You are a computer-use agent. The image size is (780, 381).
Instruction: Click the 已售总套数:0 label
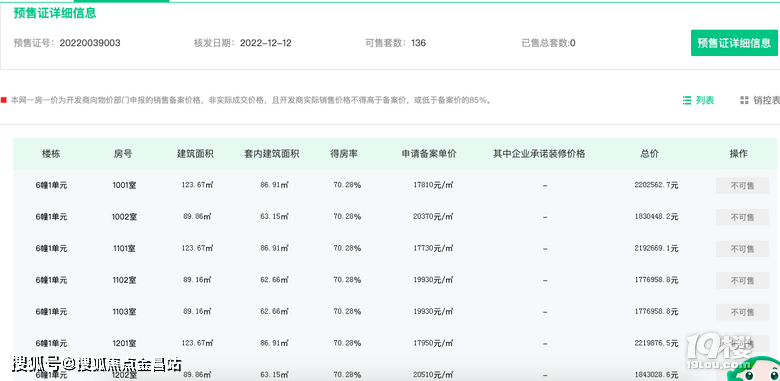[548, 43]
